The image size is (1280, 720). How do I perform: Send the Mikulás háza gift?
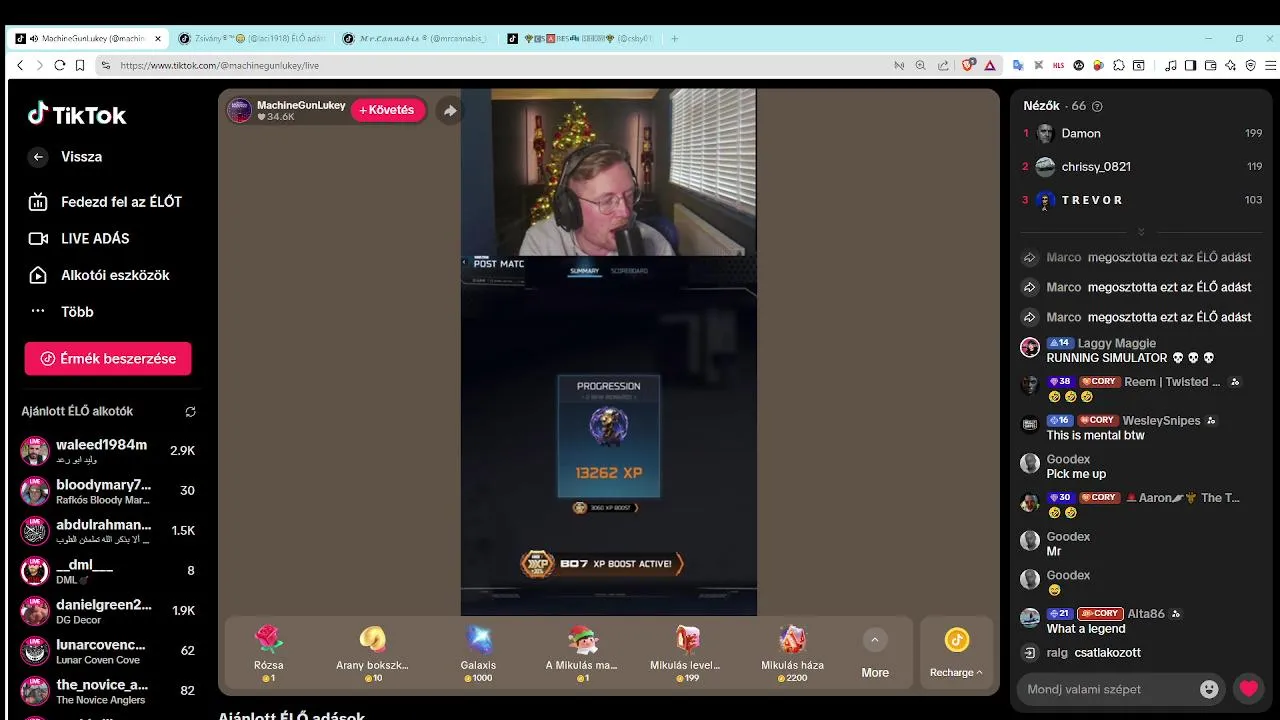pyautogui.click(x=792, y=653)
